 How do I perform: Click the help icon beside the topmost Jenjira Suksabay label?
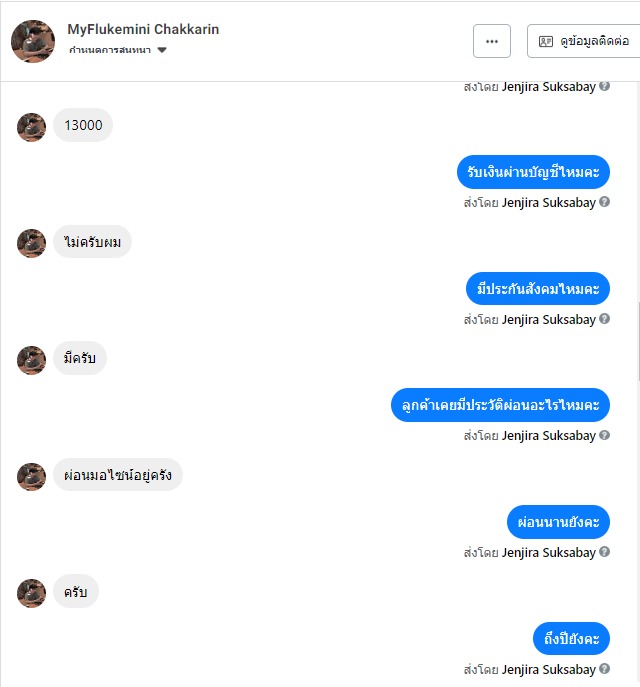coord(605,86)
